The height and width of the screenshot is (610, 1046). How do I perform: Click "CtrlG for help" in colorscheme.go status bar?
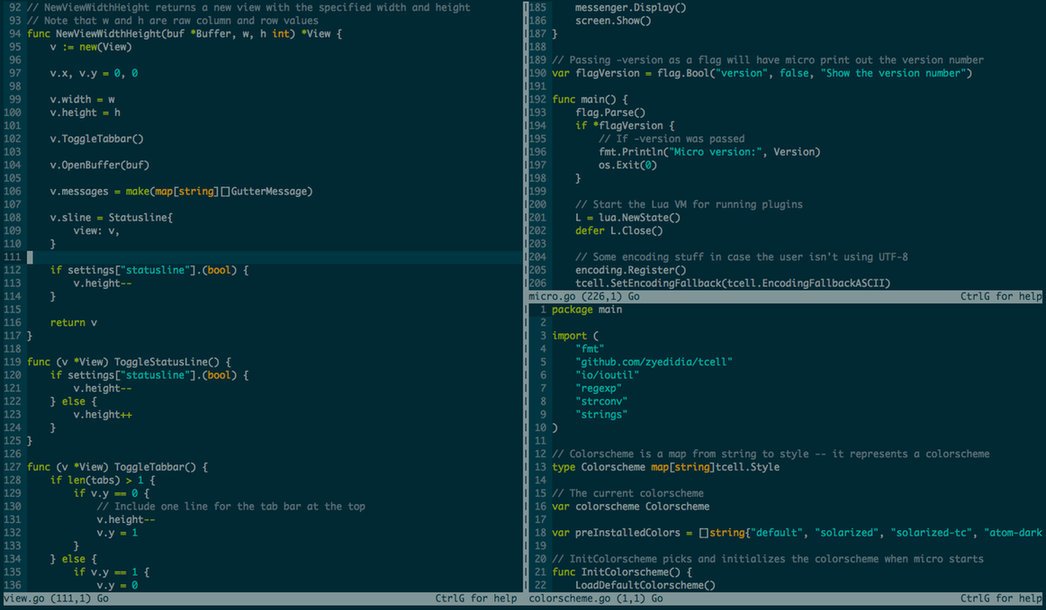pyautogui.click(x=1001, y=599)
